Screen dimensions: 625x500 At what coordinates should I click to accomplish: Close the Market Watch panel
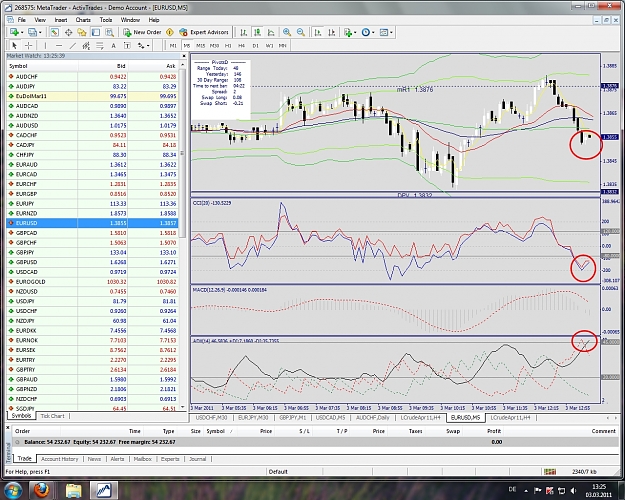click(x=184, y=56)
